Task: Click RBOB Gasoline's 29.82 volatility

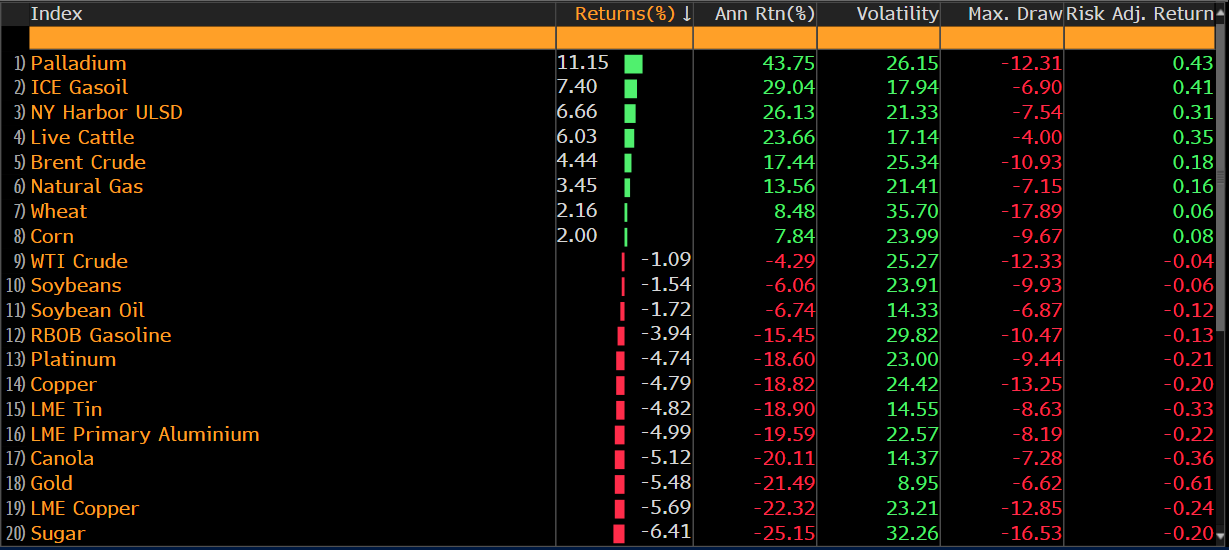Action: tap(912, 335)
